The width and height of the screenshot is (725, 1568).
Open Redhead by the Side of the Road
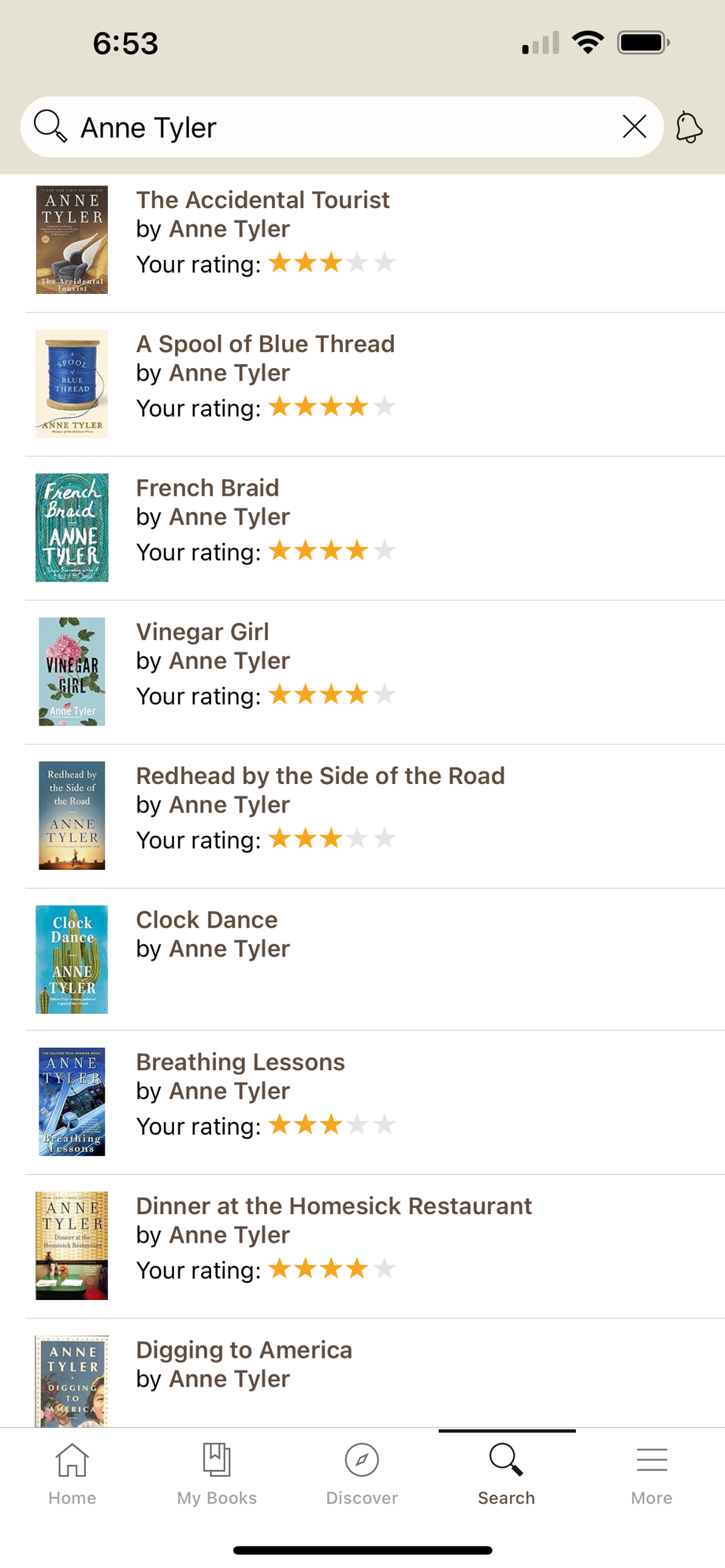click(320, 776)
